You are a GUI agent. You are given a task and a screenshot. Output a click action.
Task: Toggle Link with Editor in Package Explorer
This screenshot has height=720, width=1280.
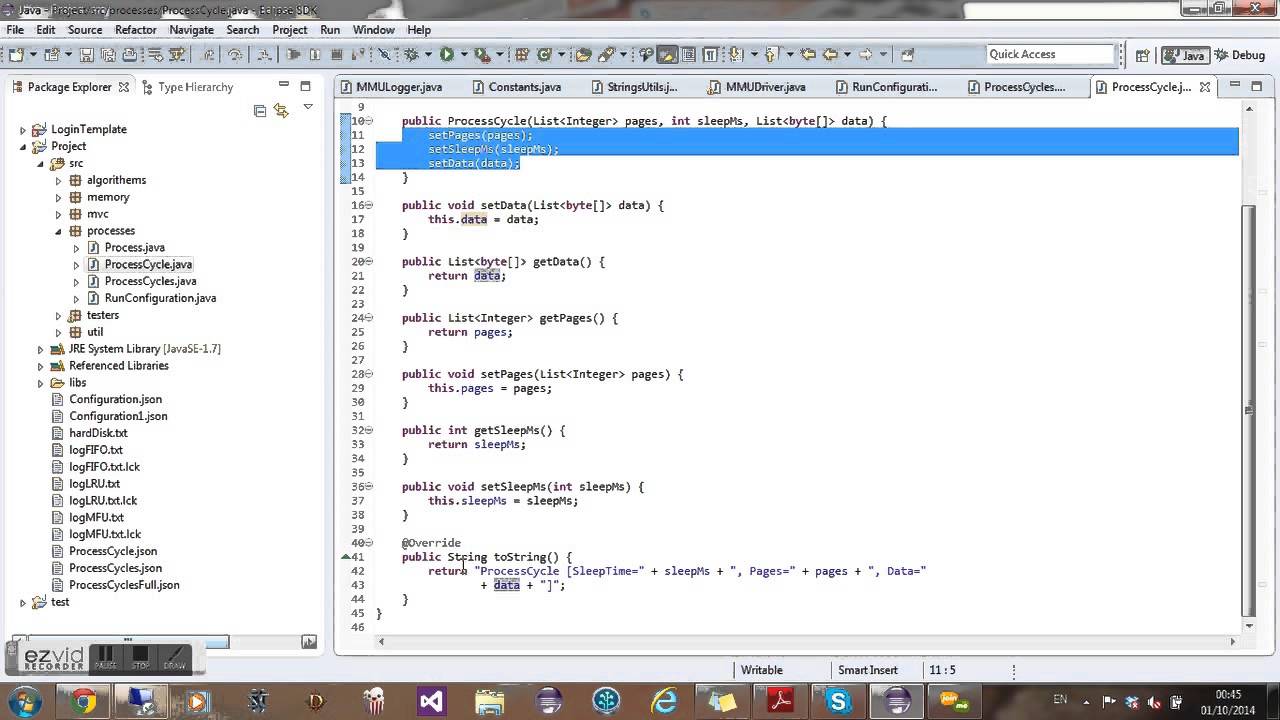pyautogui.click(x=281, y=110)
